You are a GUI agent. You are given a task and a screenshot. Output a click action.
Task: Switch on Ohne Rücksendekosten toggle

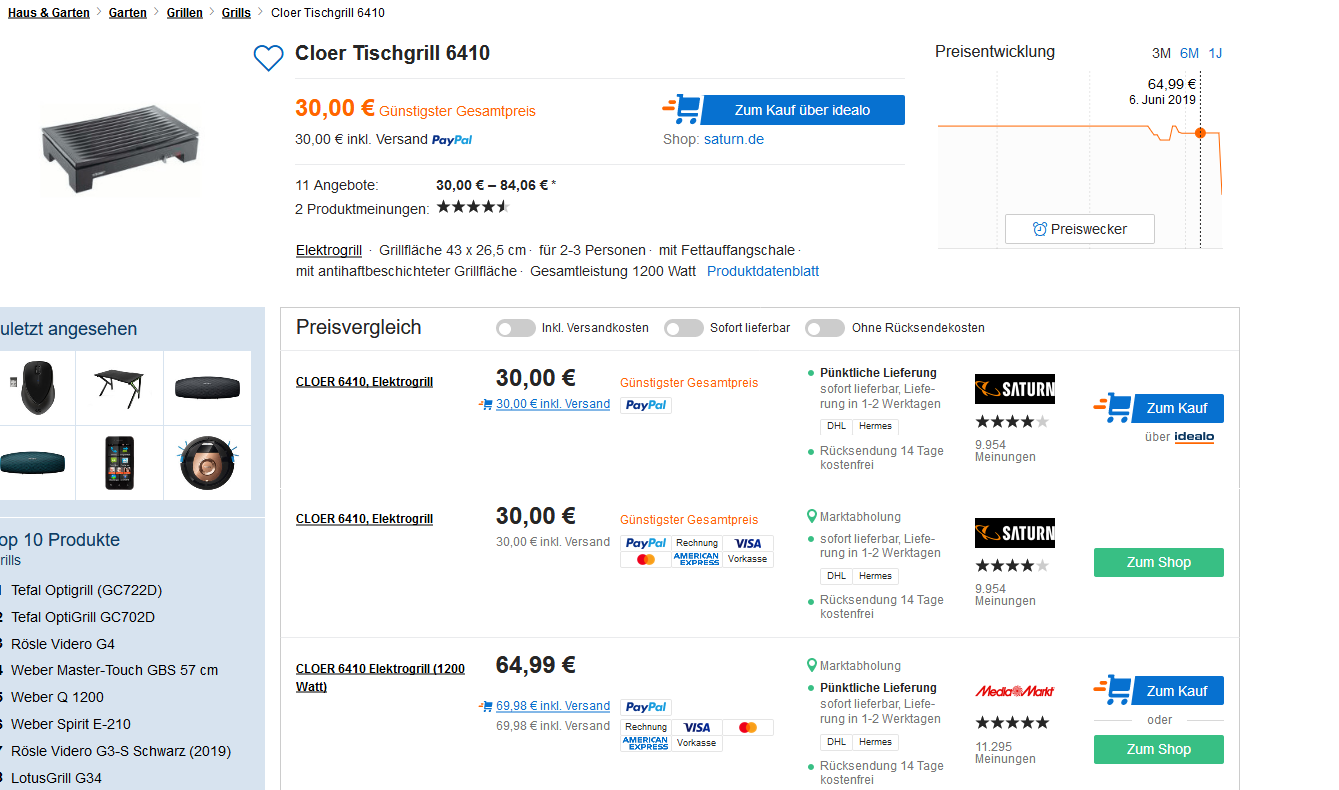coord(825,328)
